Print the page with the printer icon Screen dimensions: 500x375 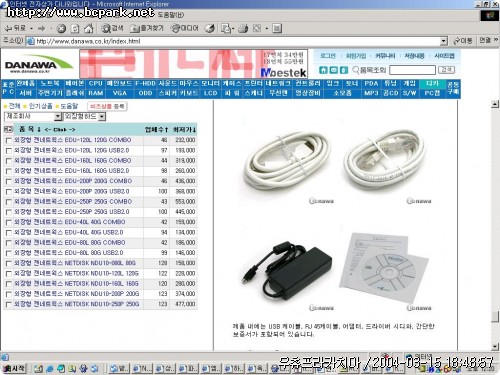(x=243, y=29)
